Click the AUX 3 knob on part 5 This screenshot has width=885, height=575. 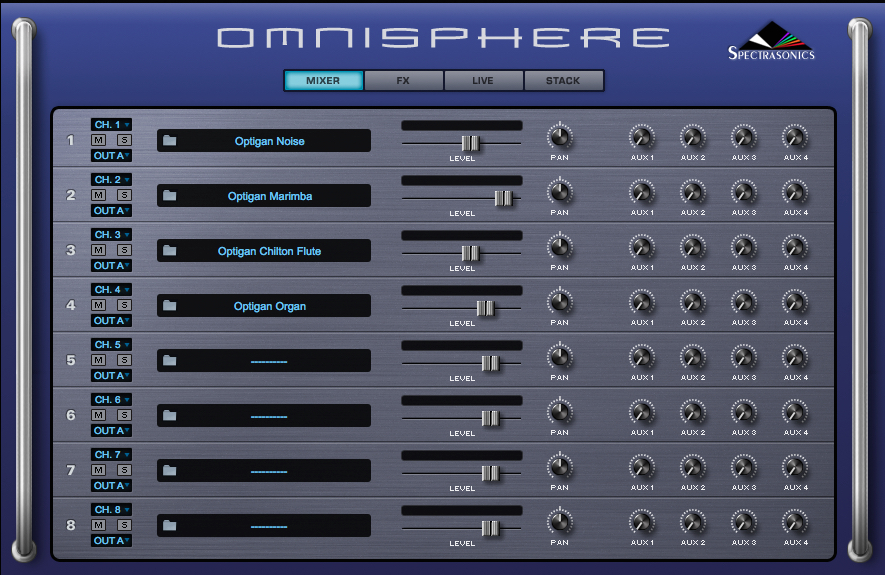coord(744,357)
